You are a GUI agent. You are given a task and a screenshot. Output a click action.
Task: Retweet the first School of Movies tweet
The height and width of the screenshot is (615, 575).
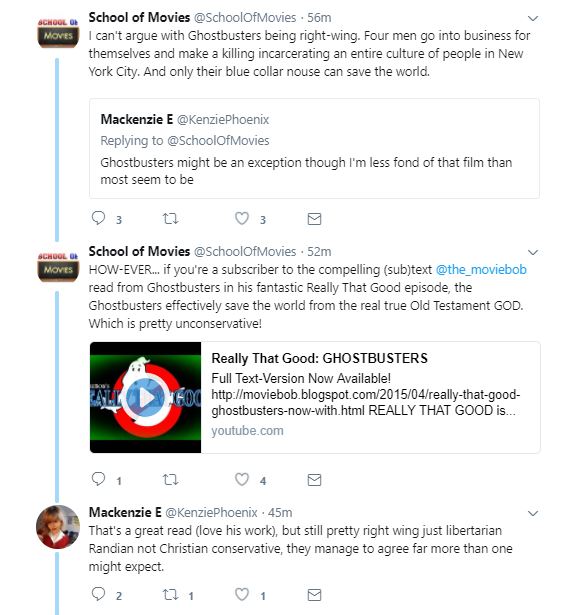(x=171, y=218)
